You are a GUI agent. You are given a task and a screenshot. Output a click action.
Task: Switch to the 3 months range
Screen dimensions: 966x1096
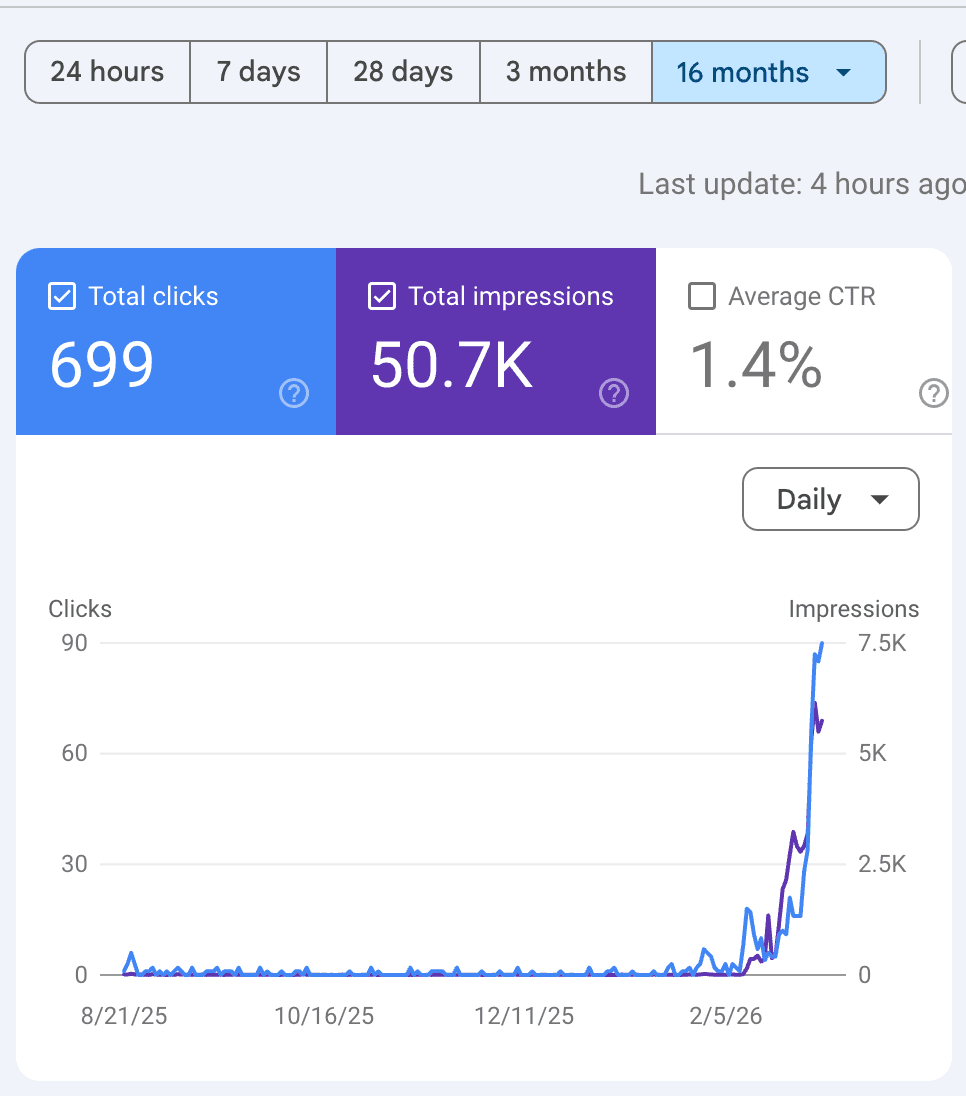click(x=566, y=71)
